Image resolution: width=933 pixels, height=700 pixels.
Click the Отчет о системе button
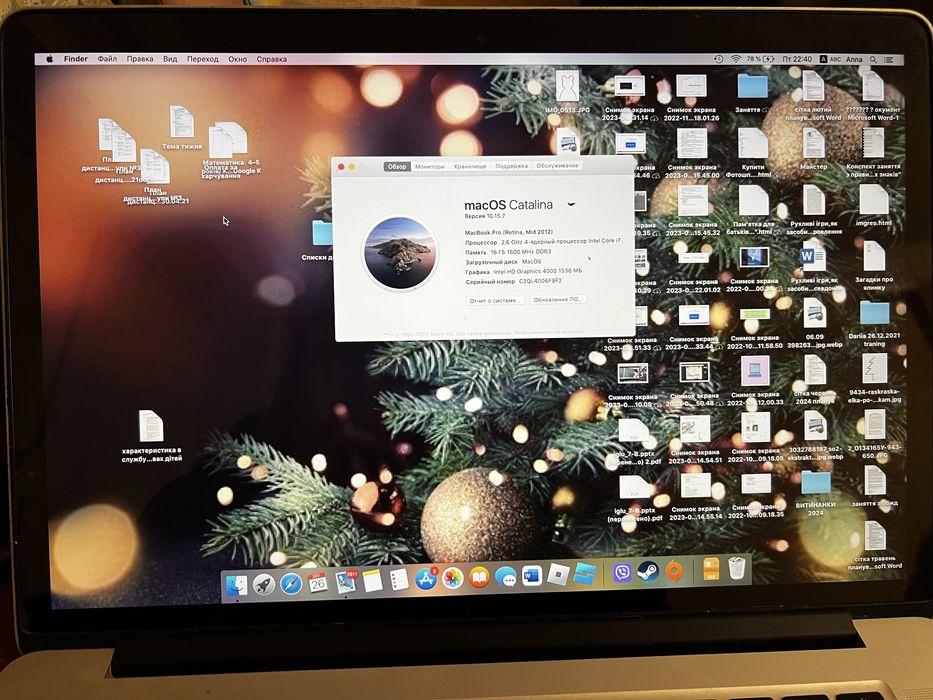pos(495,301)
